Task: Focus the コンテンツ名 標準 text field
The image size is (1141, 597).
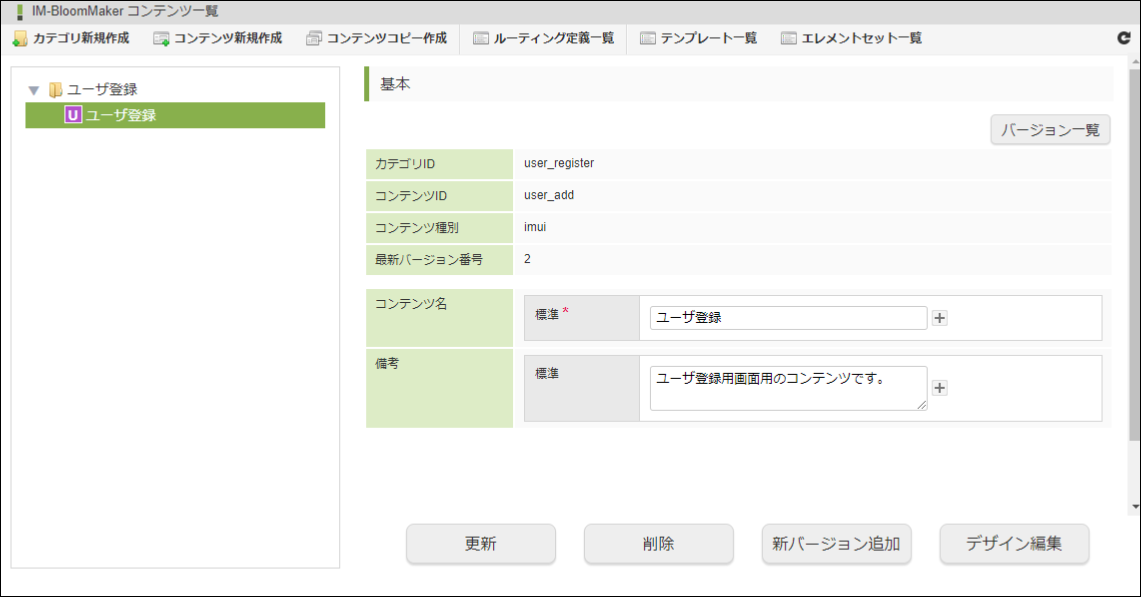Action: coord(788,317)
